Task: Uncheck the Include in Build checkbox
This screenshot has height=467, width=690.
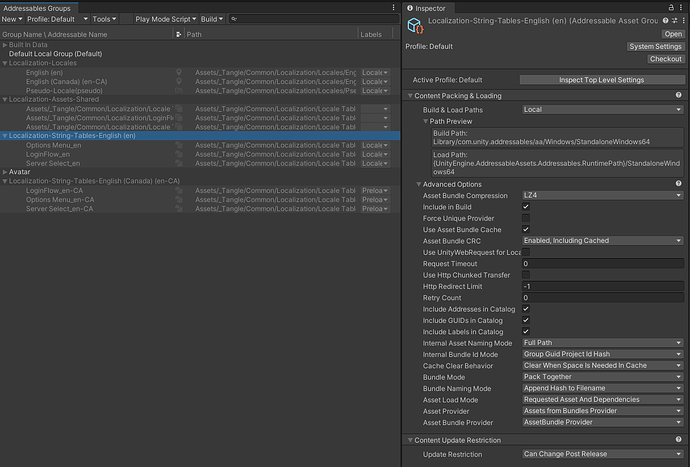Action: tap(526, 207)
